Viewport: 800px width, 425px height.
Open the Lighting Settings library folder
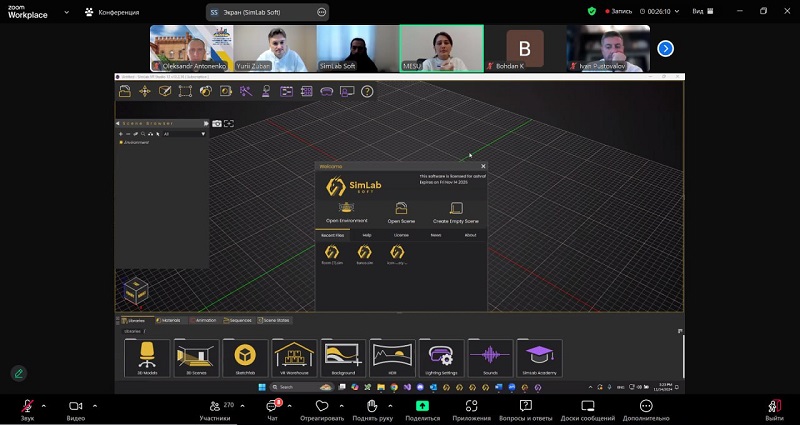click(x=441, y=358)
